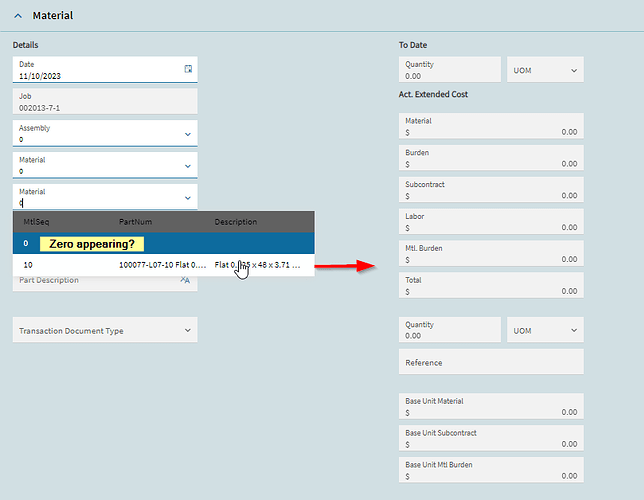The height and width of the screenshot is (500, 644).
Task: Click the Material section heading
Action: 53,16
